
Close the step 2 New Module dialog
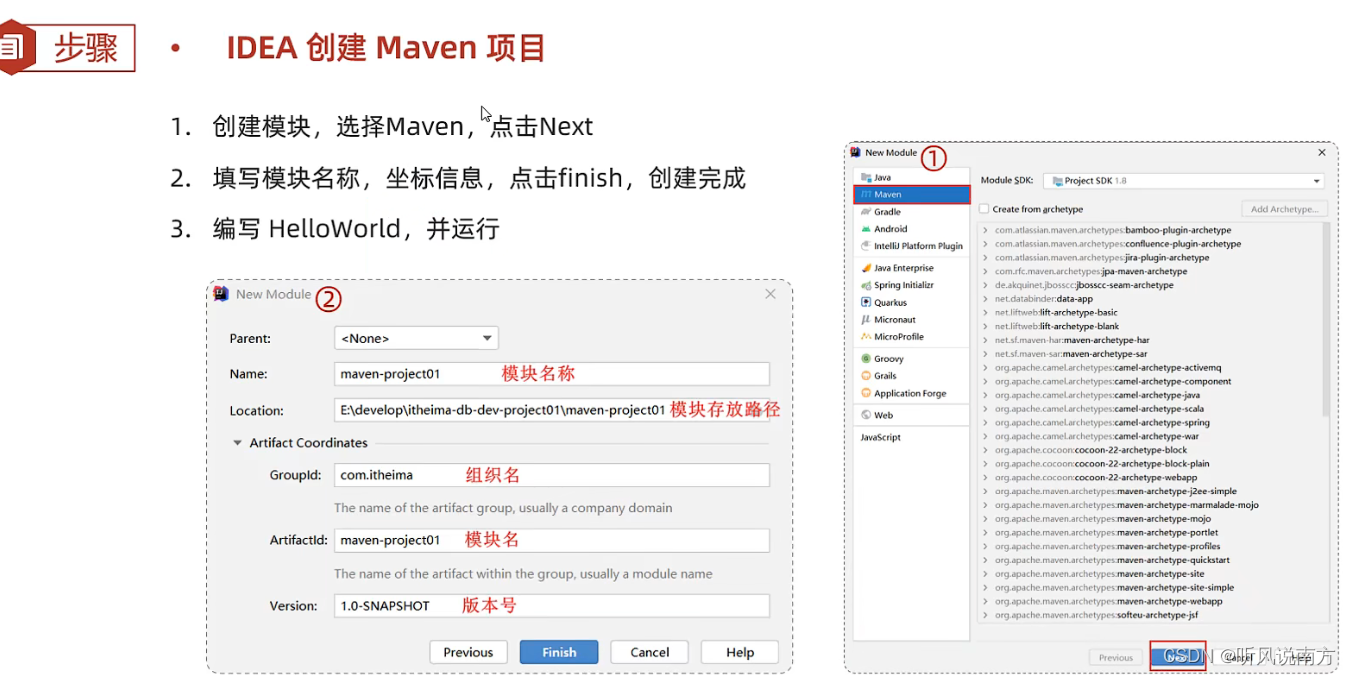tap(770, 294)
